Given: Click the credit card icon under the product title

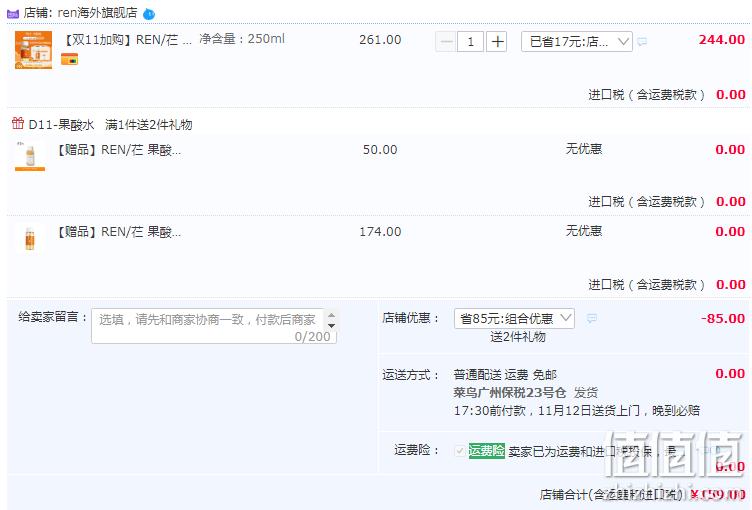Looking at the screenshot, I should click(x=70, y=59).
